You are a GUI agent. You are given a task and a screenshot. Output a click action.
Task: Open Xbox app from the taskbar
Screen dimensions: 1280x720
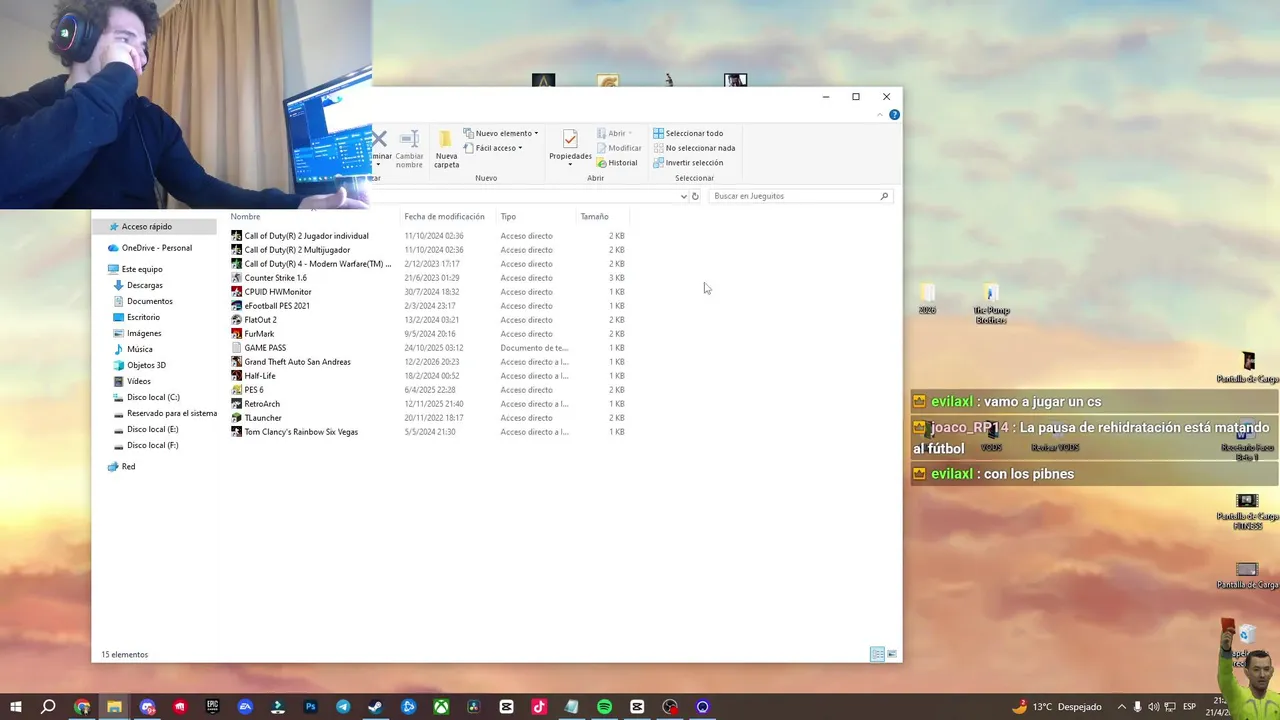pyautogui.click(x=441, y=707)
